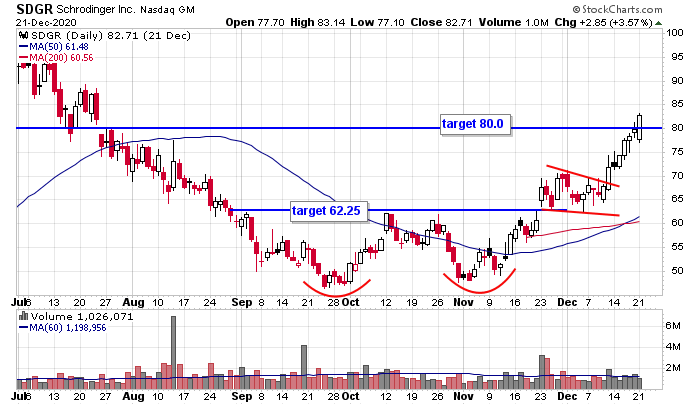Click the Close 82.71 value
This screenshot has width=700, height=405.
tap(441, 22)
